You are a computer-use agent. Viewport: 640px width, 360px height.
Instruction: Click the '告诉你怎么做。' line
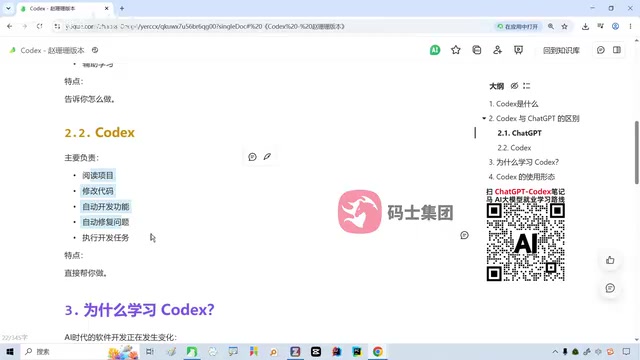tap(90, 99)
